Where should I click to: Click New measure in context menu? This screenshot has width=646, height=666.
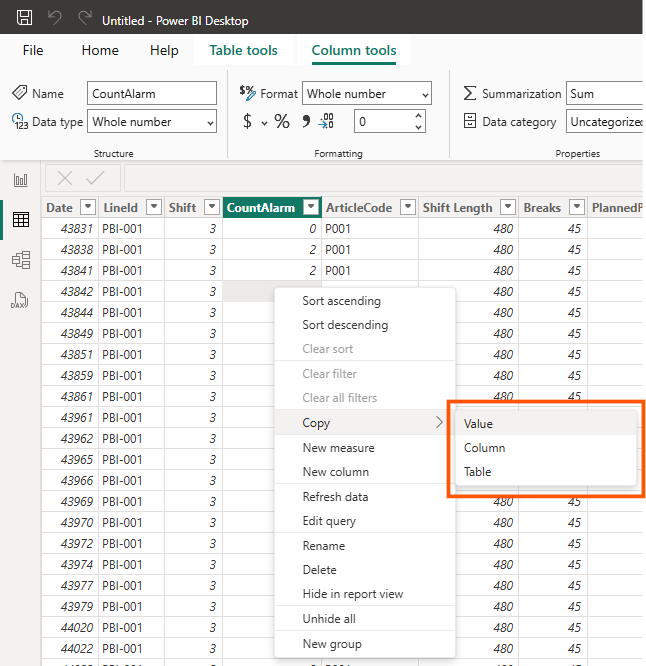coord(339,448)
